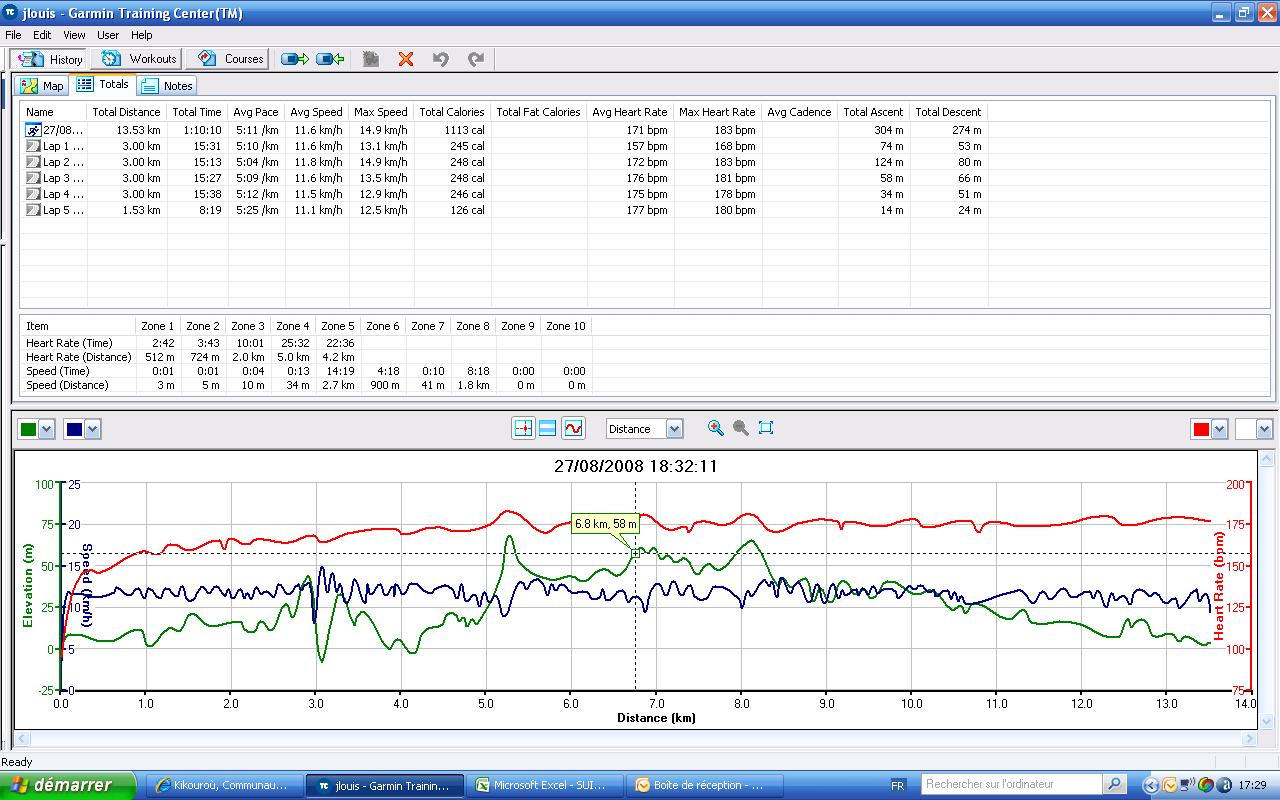Select the 27/08 activity row icon
Image resolution: width=1280 pixels, height=800 pixels.
pyautogui.click(x=33, y=130)
